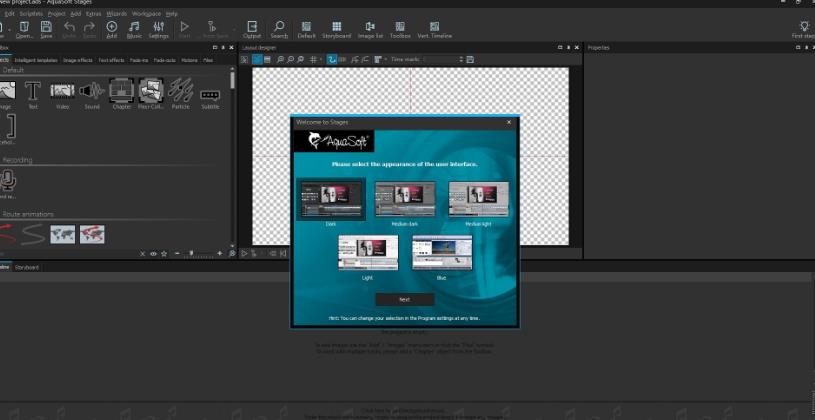
Task: Click the Time mark stepper arrows
Action: (x=461, y=60)
